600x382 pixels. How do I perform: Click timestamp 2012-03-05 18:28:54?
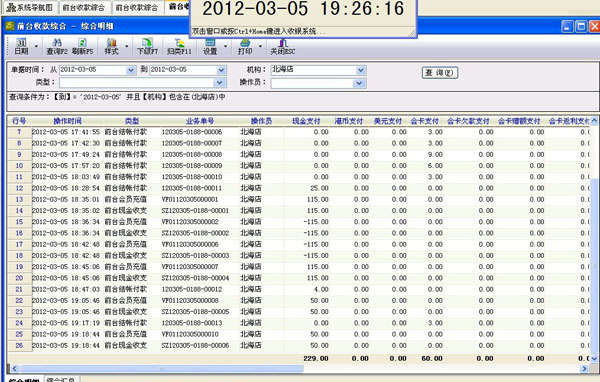click(66, 188)
